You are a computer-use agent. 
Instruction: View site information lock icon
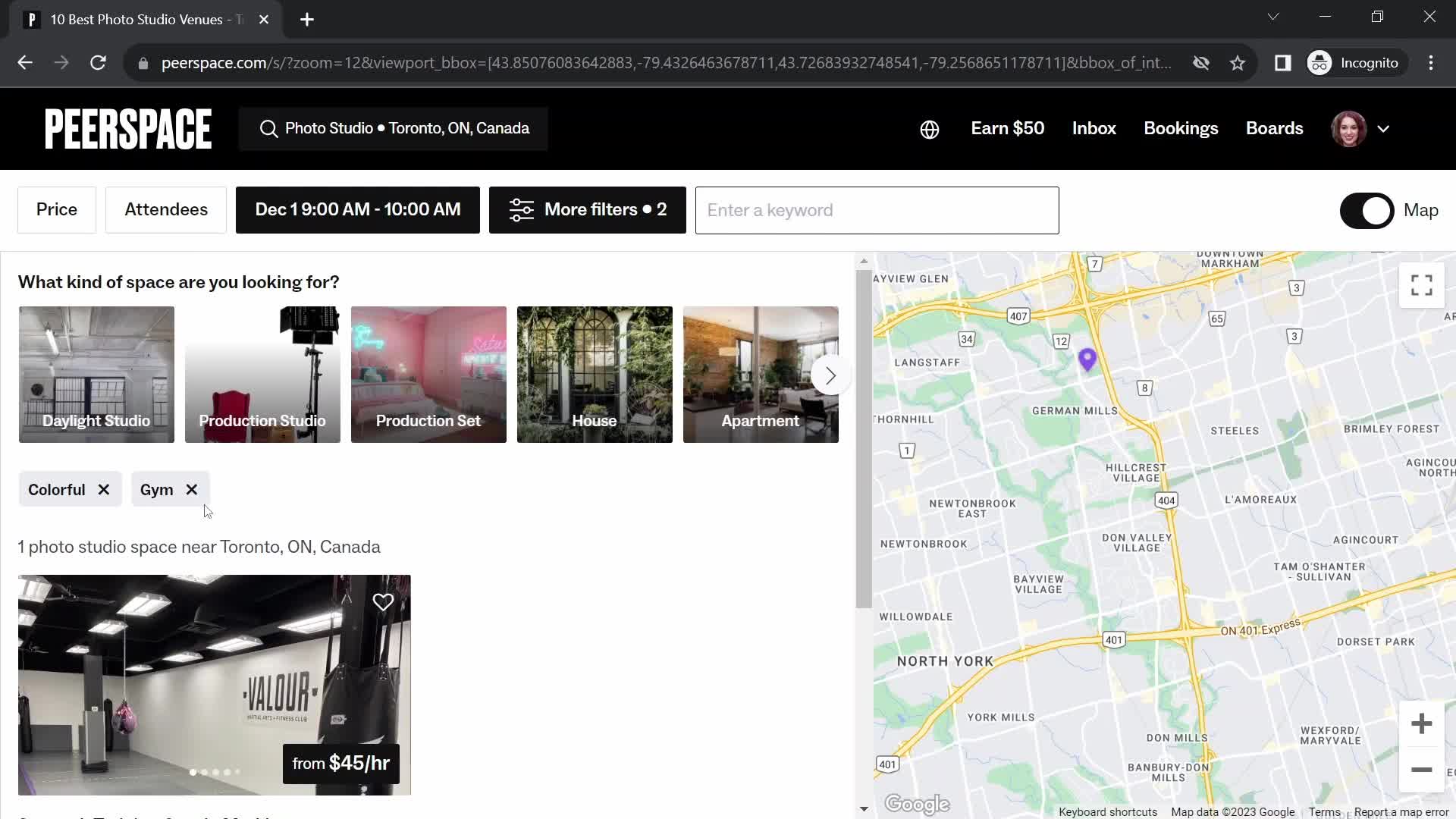[143, 64]
